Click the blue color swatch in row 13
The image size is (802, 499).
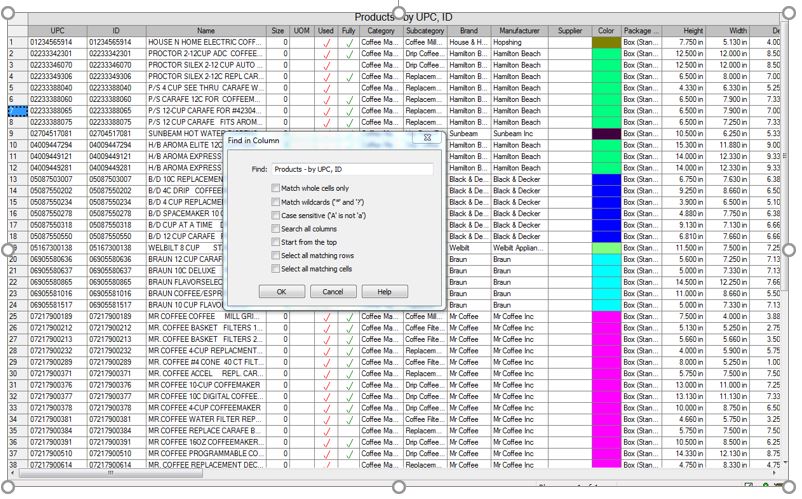(607, 179)
